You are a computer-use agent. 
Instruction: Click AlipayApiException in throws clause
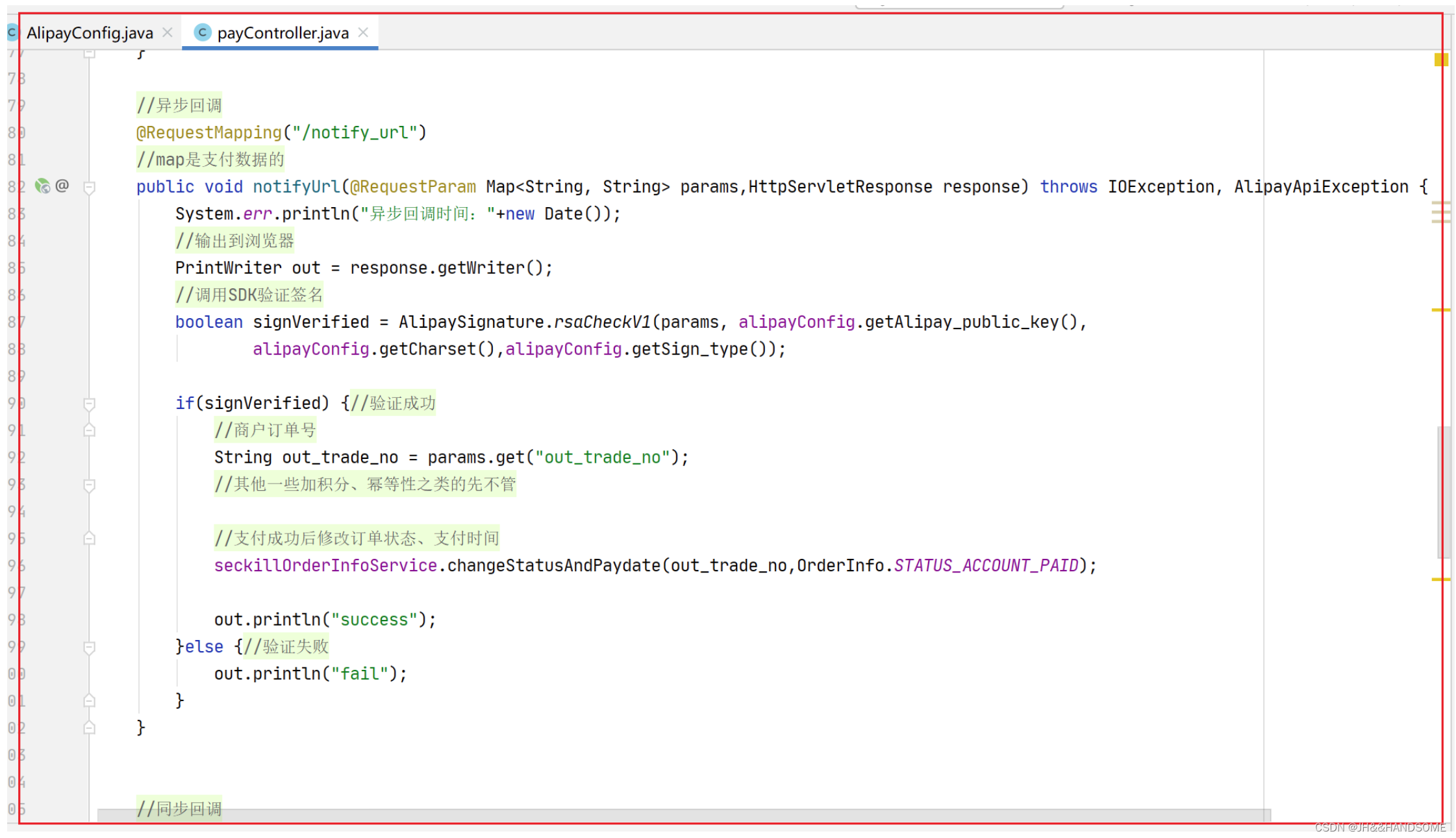tap(1322, 187)
